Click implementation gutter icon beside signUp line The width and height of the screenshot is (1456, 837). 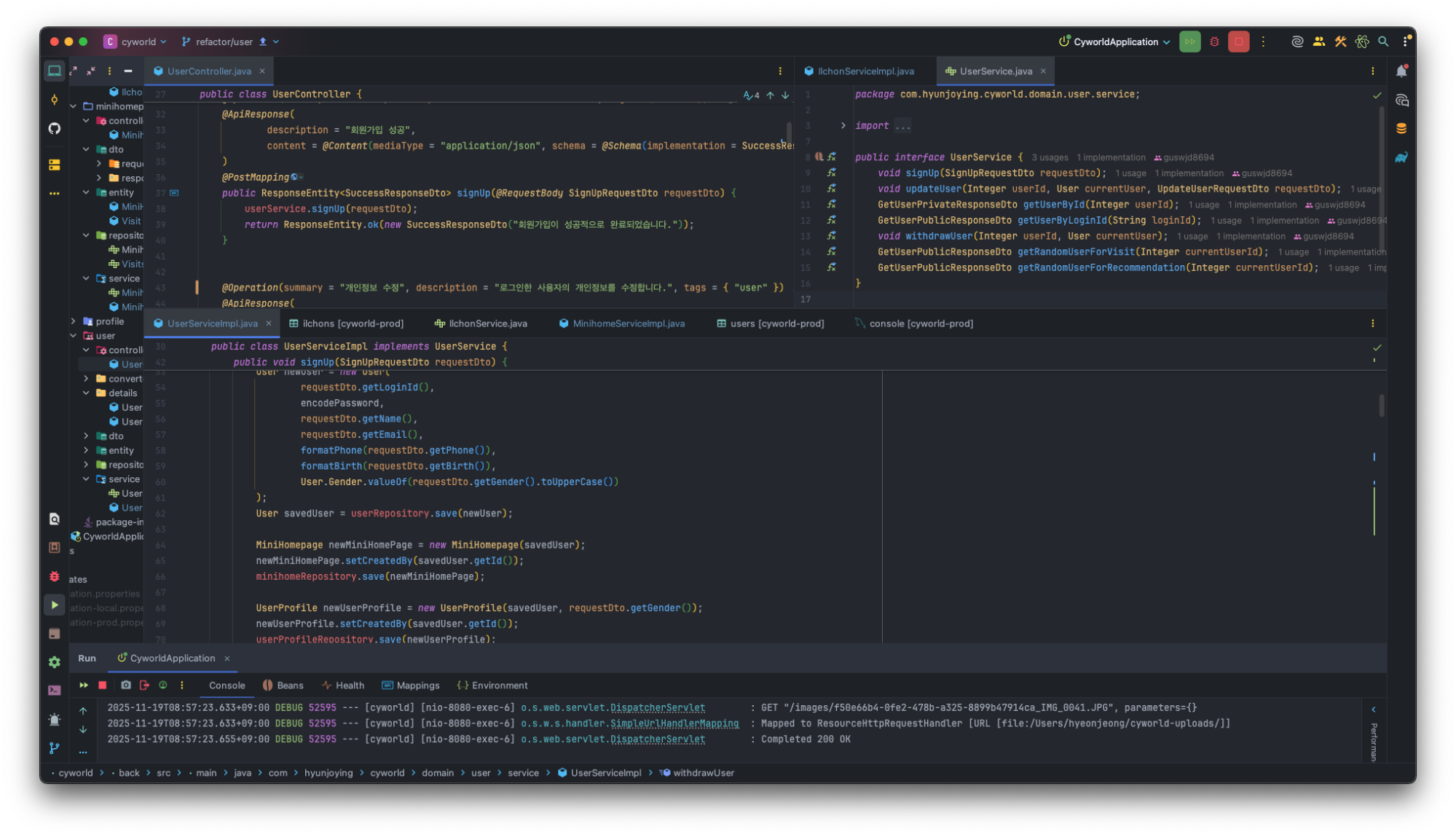pyautogui.click(x=831, y=173)
